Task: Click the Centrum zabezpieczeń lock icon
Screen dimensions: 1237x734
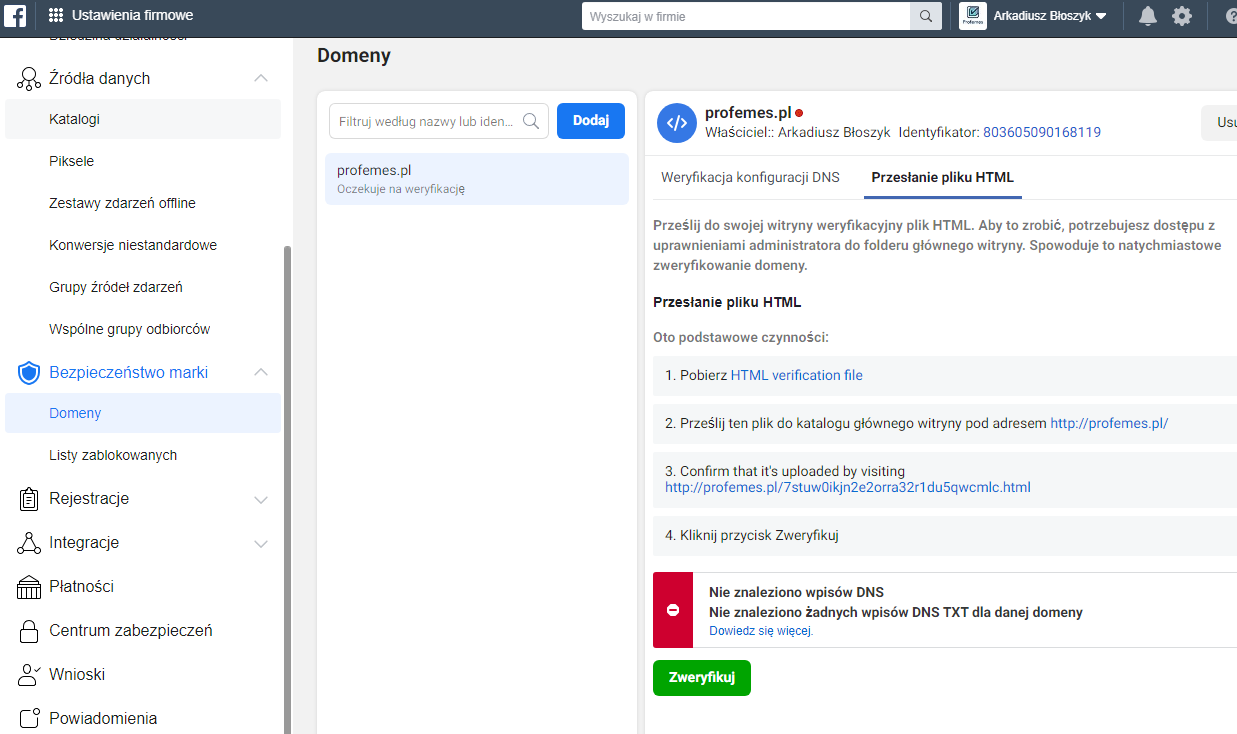Action: [x=29, y=631]
